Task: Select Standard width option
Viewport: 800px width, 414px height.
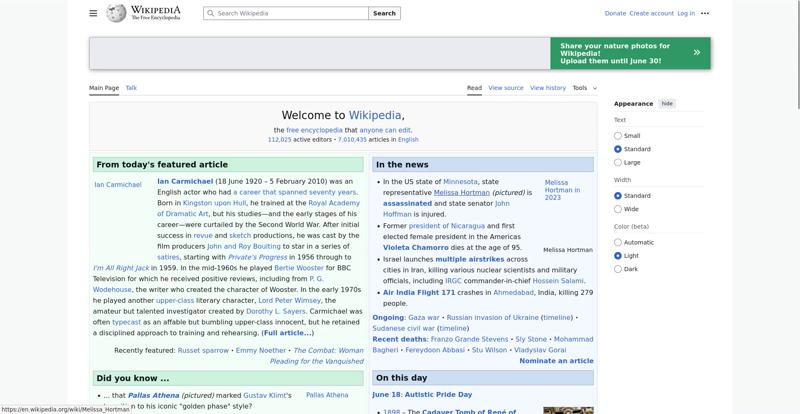Action: pos(617,196)
